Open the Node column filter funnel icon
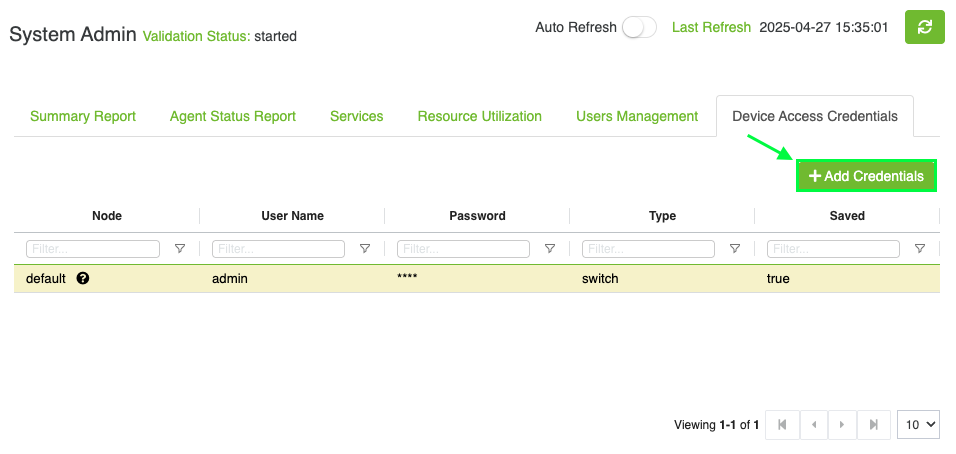Viewport: 956px width, 454px height. [180, 249]
